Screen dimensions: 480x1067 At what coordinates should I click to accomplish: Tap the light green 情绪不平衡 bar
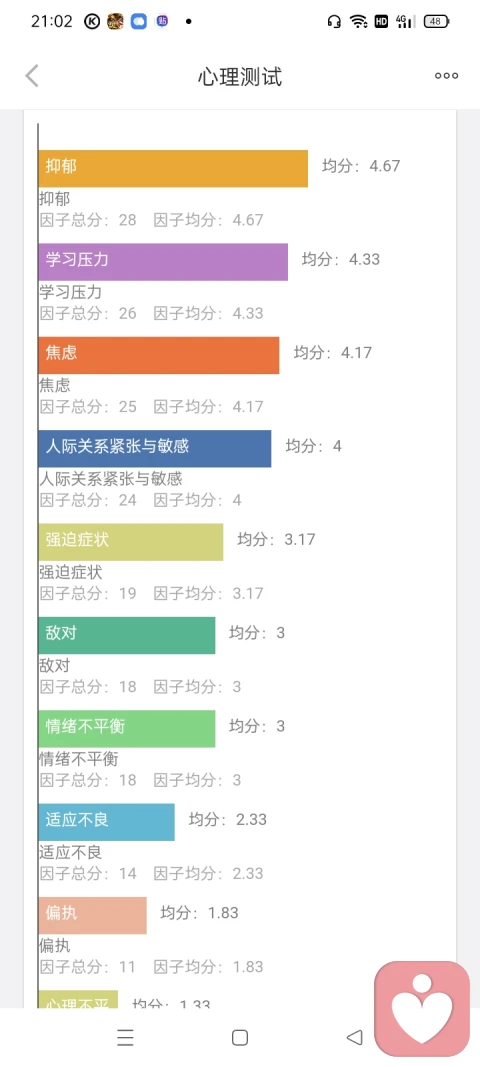click(x=127, y=728)
